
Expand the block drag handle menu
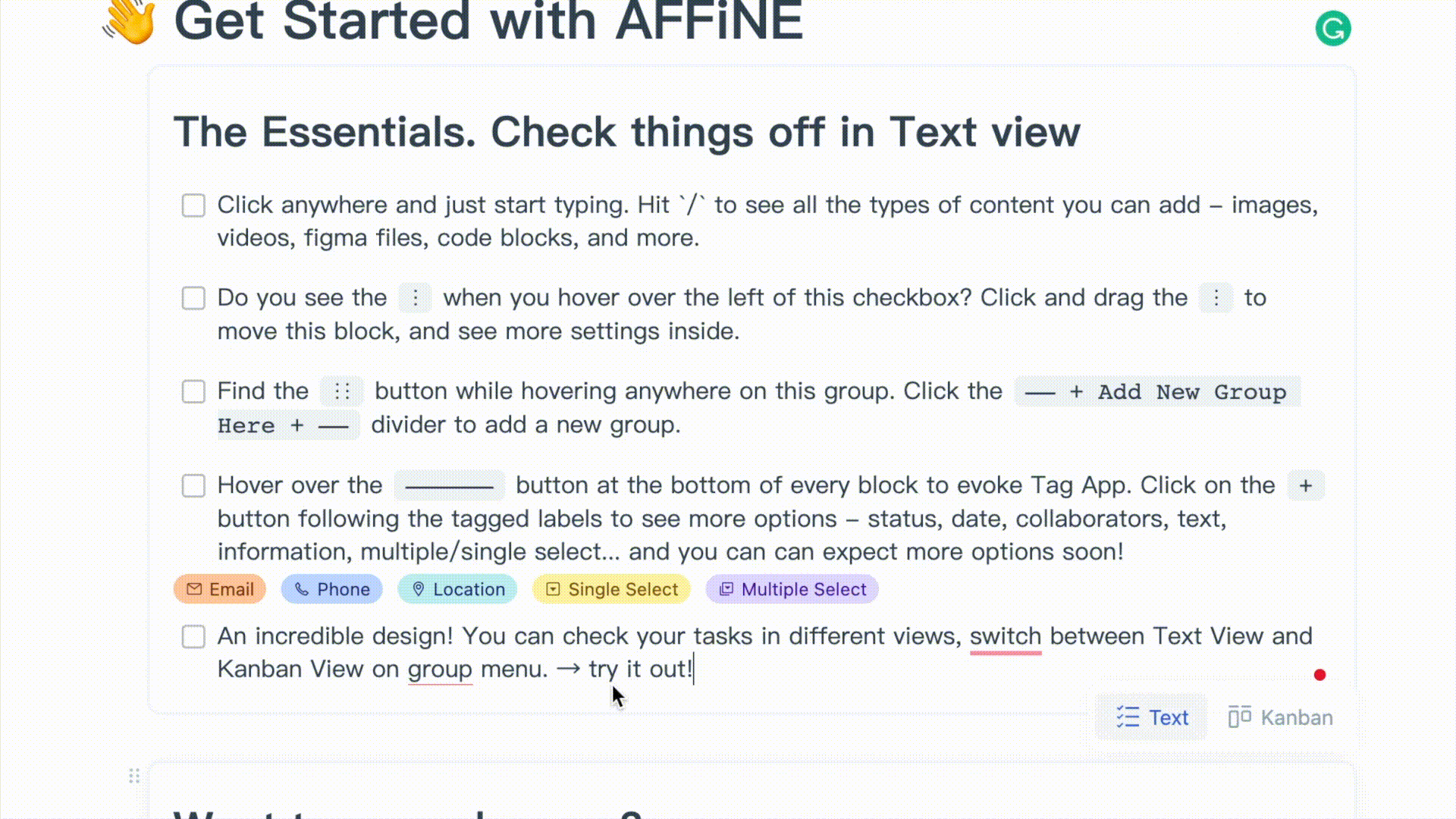(x=133, y=775)
